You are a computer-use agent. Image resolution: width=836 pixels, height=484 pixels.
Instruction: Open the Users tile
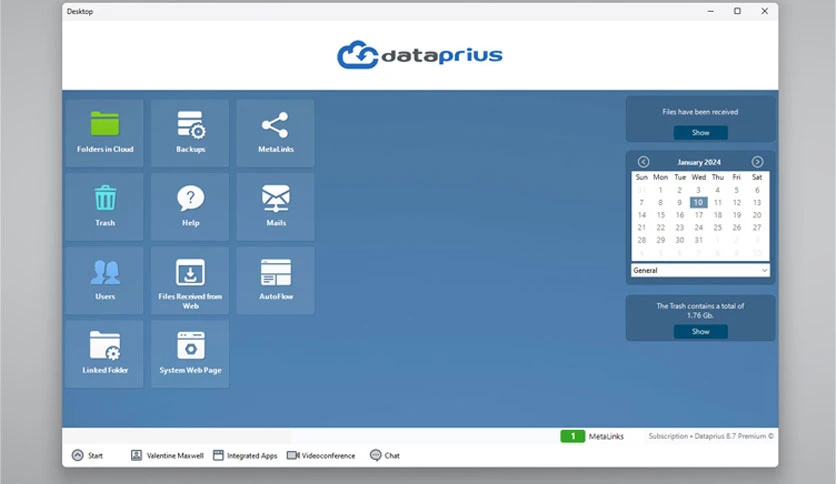click(x=104, y=280)
